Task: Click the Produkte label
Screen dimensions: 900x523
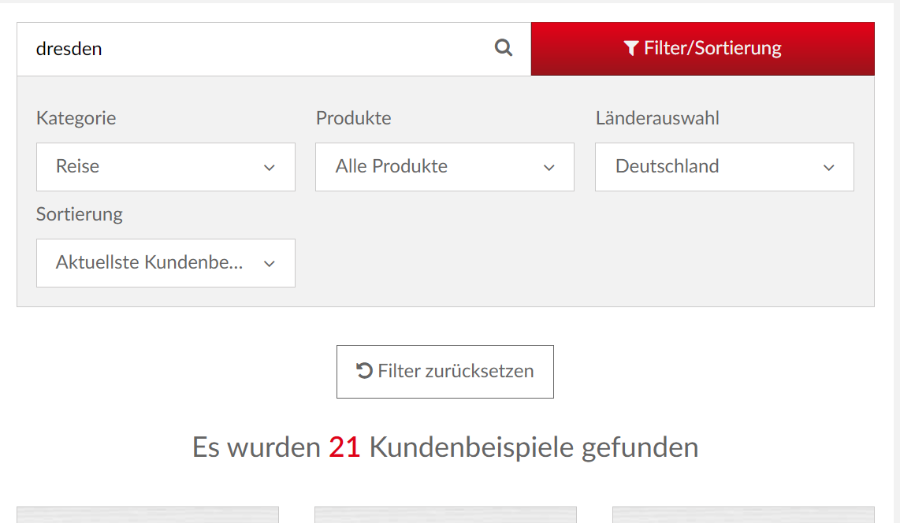Action: tap(354, 118)
